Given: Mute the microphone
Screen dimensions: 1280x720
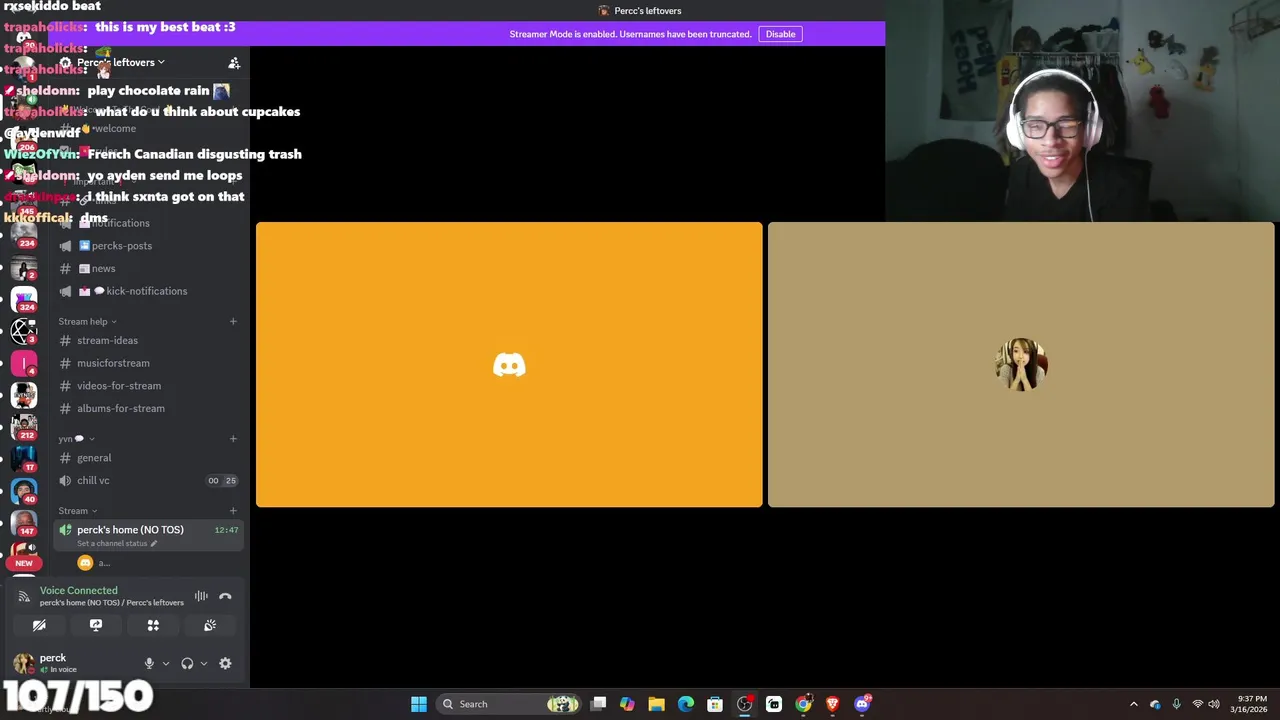Looking at the screenshot, I should pyautogui.click(x=149, y=663).
